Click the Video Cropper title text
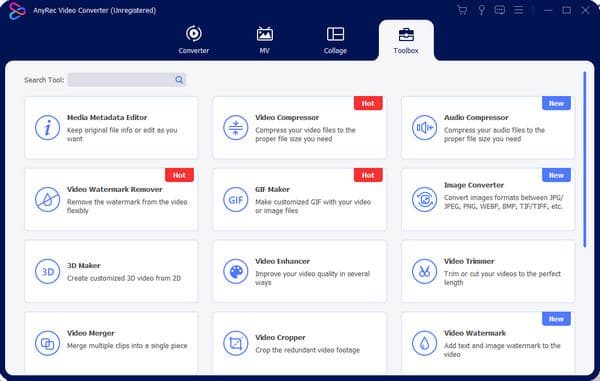600x381 pixels. click(280, 337)
